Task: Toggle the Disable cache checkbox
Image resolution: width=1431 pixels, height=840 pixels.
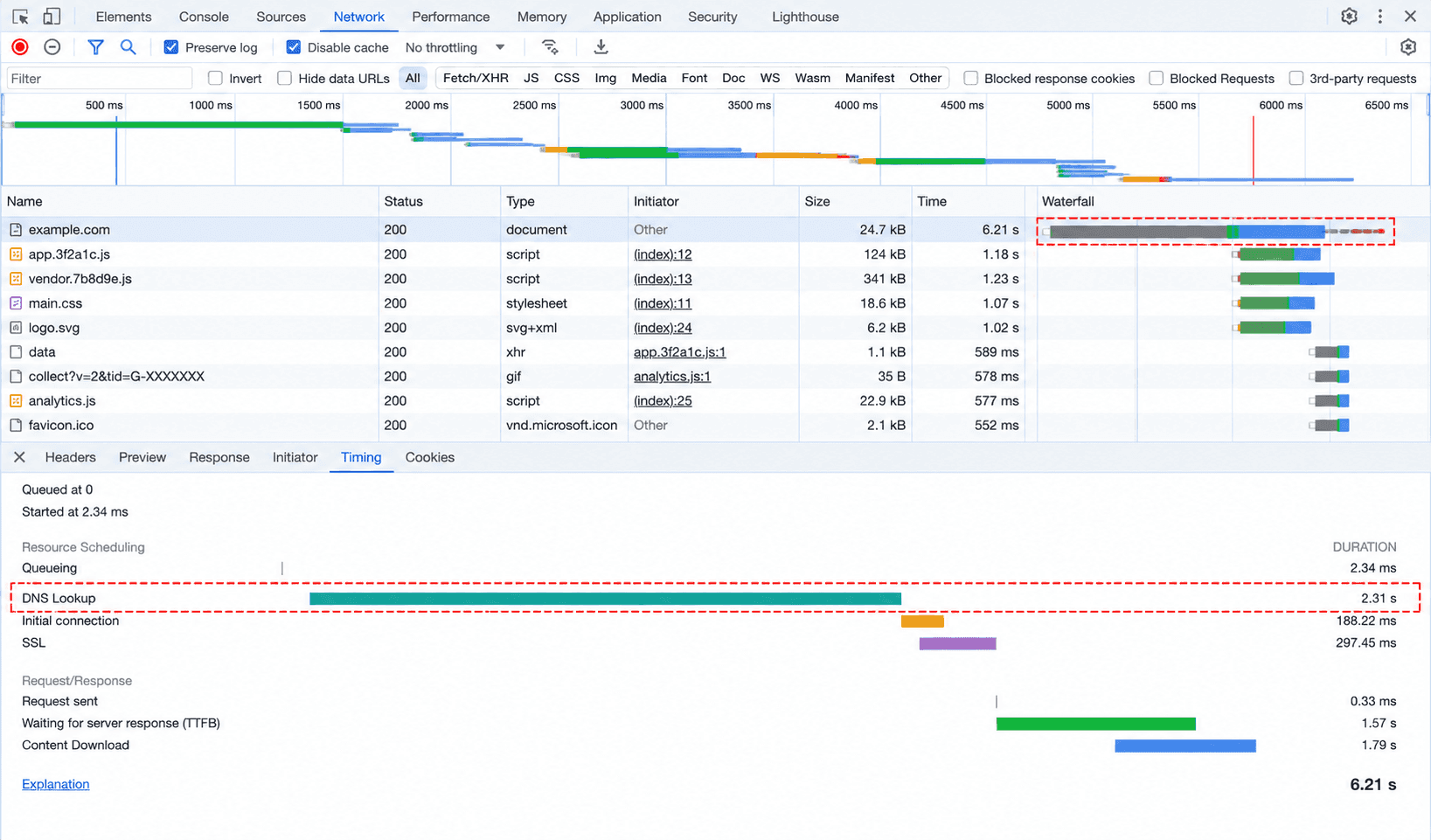Action: tap(294, 47)
